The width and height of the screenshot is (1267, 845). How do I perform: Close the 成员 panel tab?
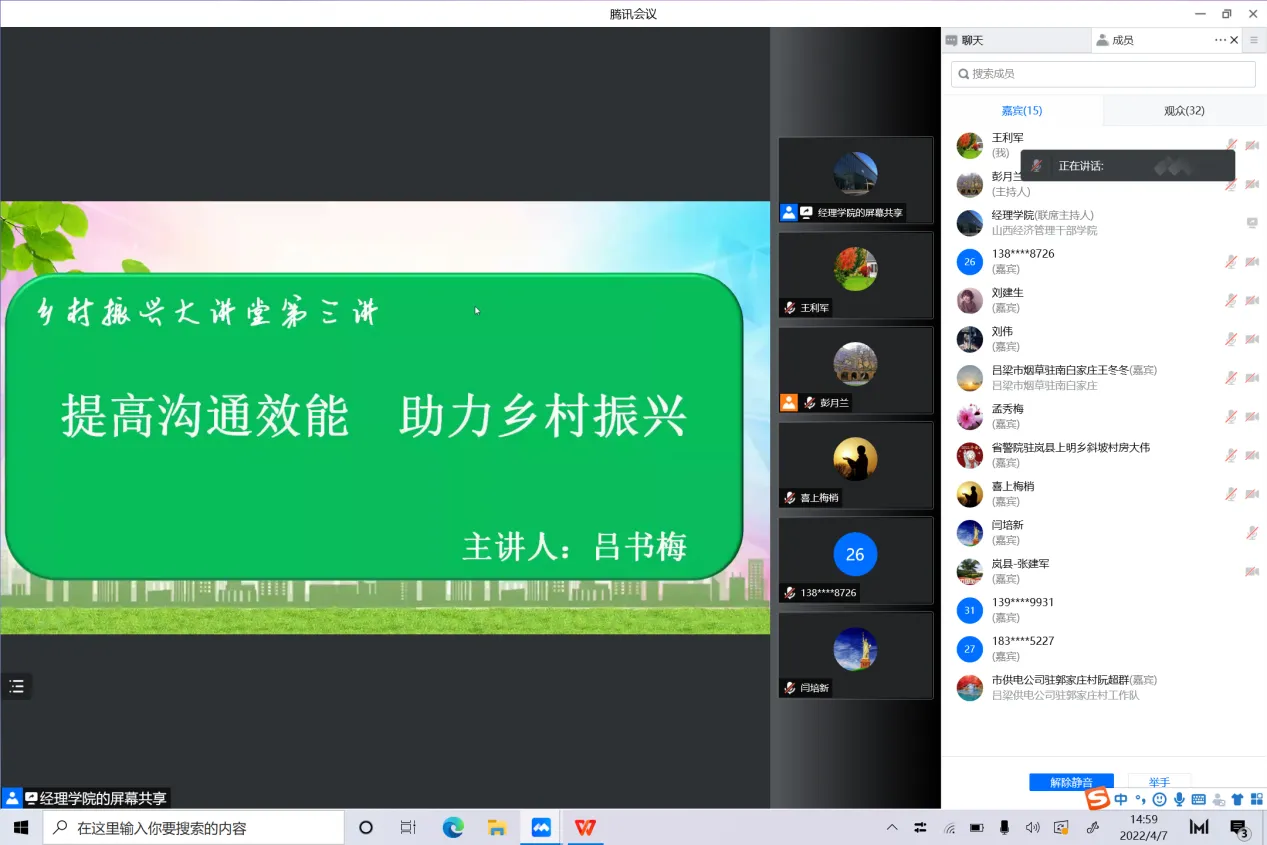1234,40
